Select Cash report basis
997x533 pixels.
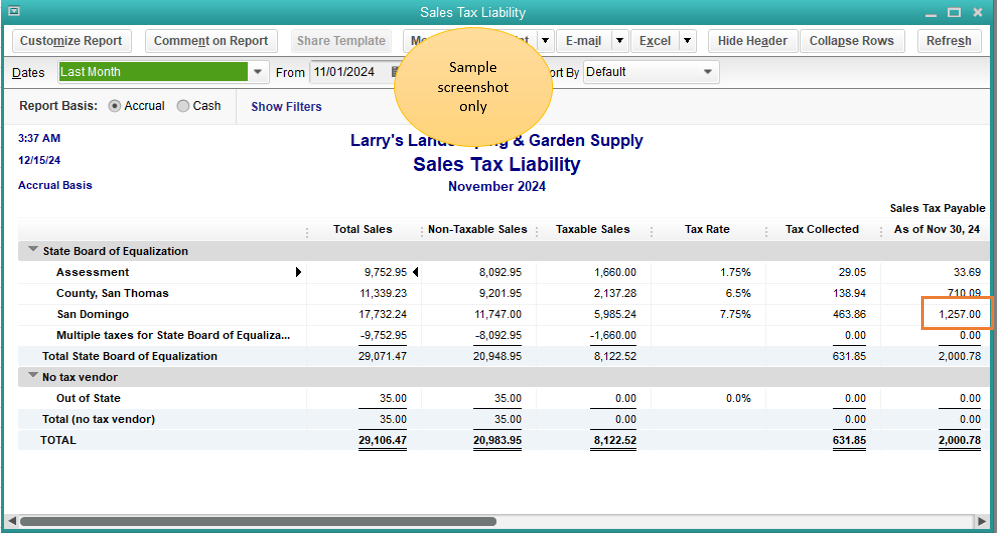(183, 106)
